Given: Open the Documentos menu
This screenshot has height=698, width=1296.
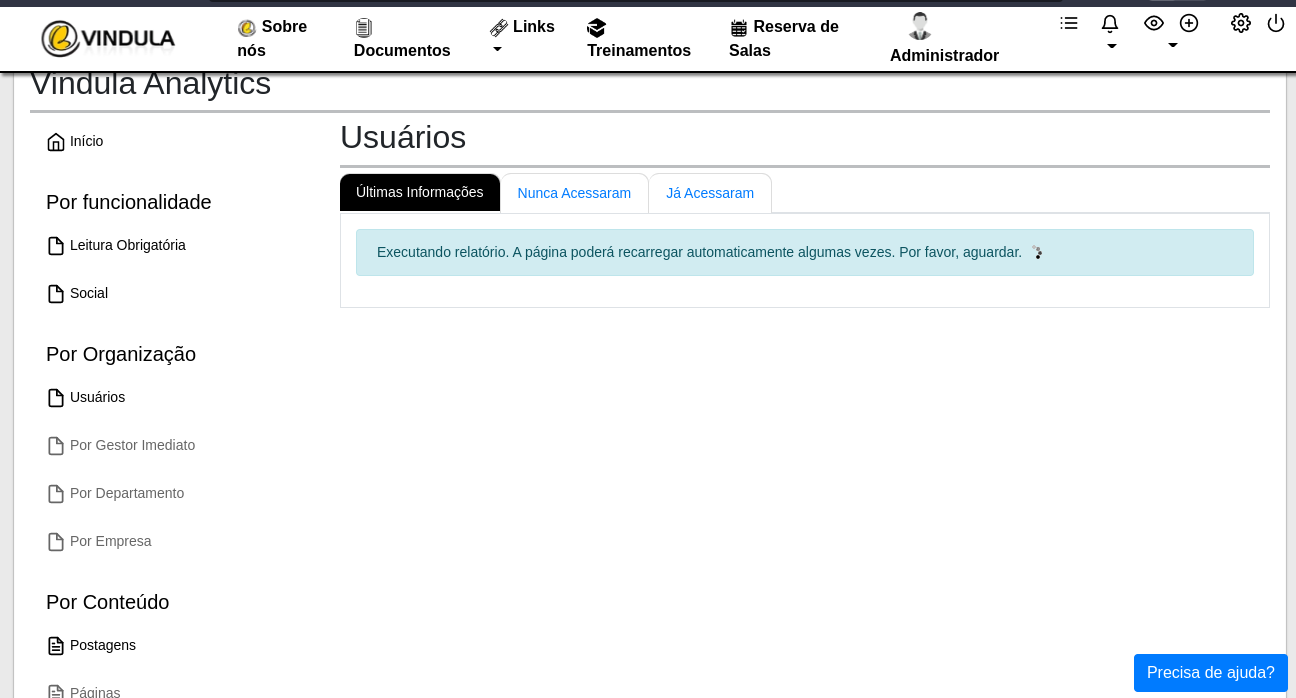Looking at the screenshot, I should (x=402, y=39).
